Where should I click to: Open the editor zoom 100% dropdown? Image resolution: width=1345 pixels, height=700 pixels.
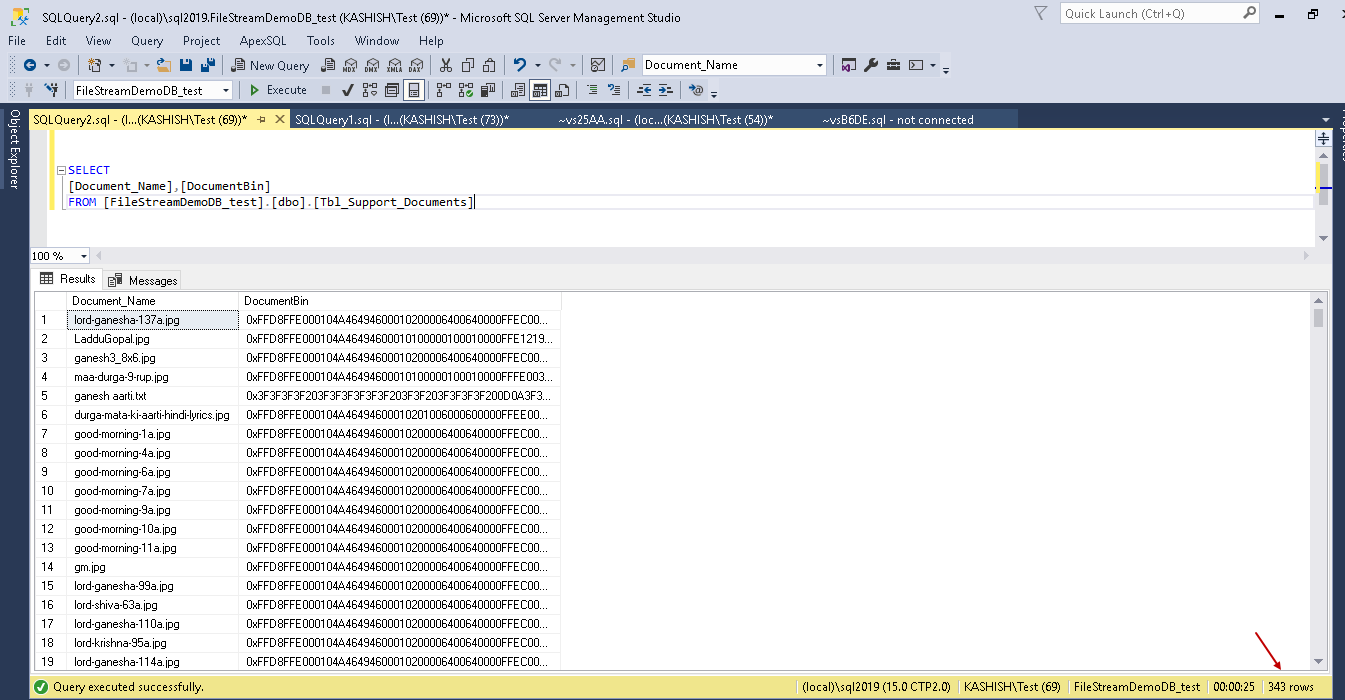point(83,256)
